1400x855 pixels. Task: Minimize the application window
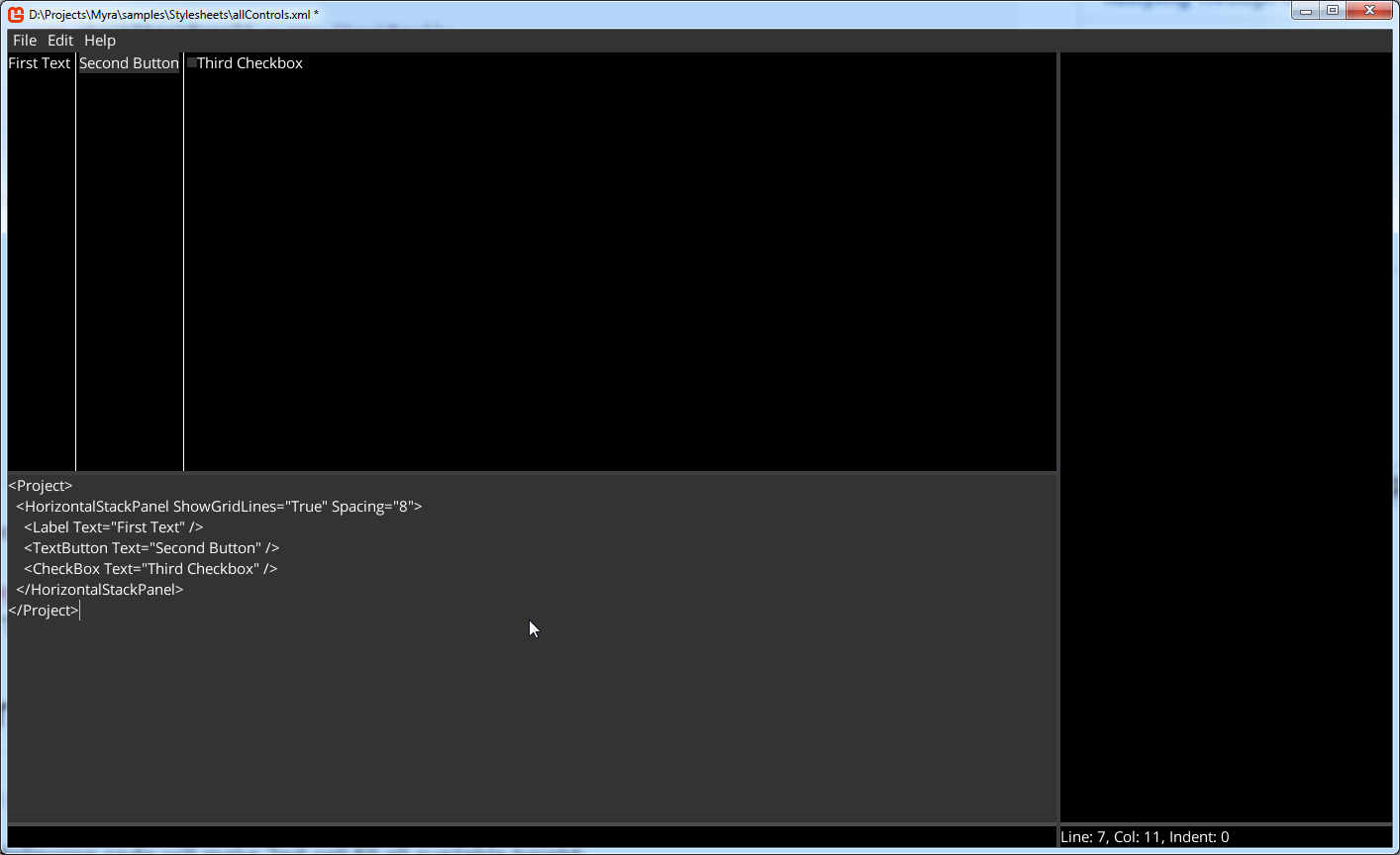(1306, 11)
